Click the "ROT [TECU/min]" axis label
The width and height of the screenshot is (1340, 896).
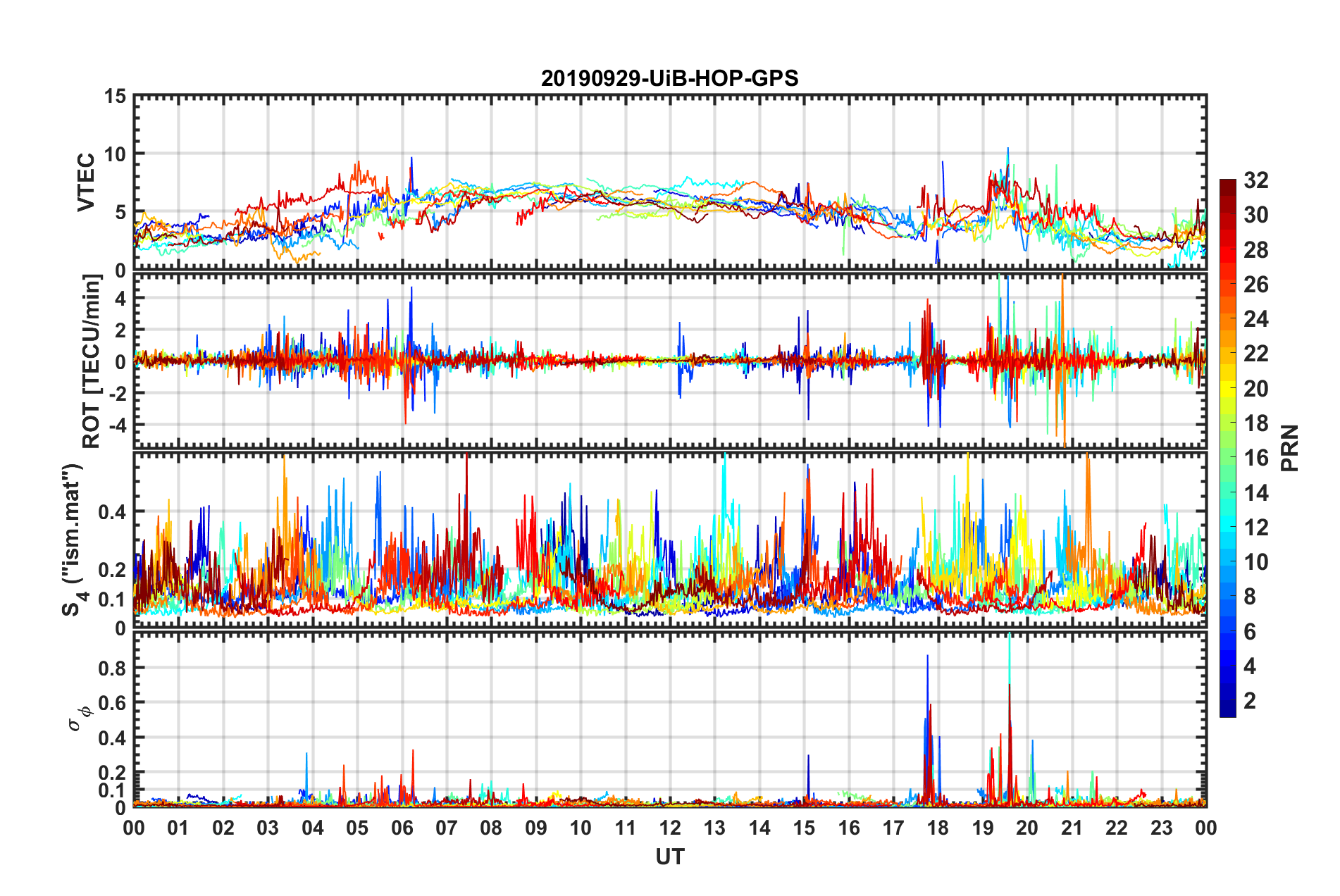92,361
